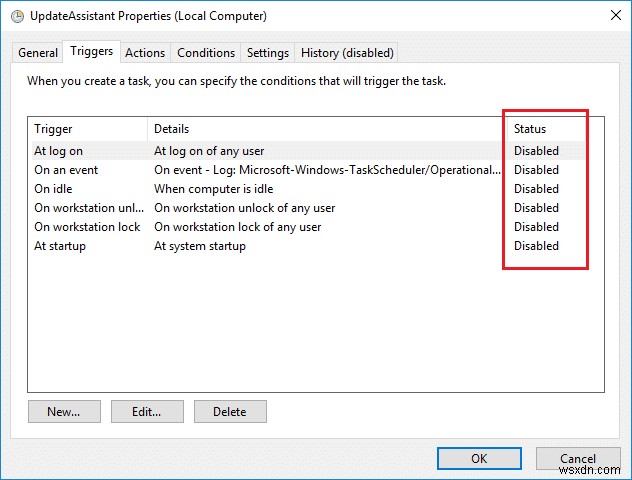Open the History (disabled) tab

tap(347, 53)
